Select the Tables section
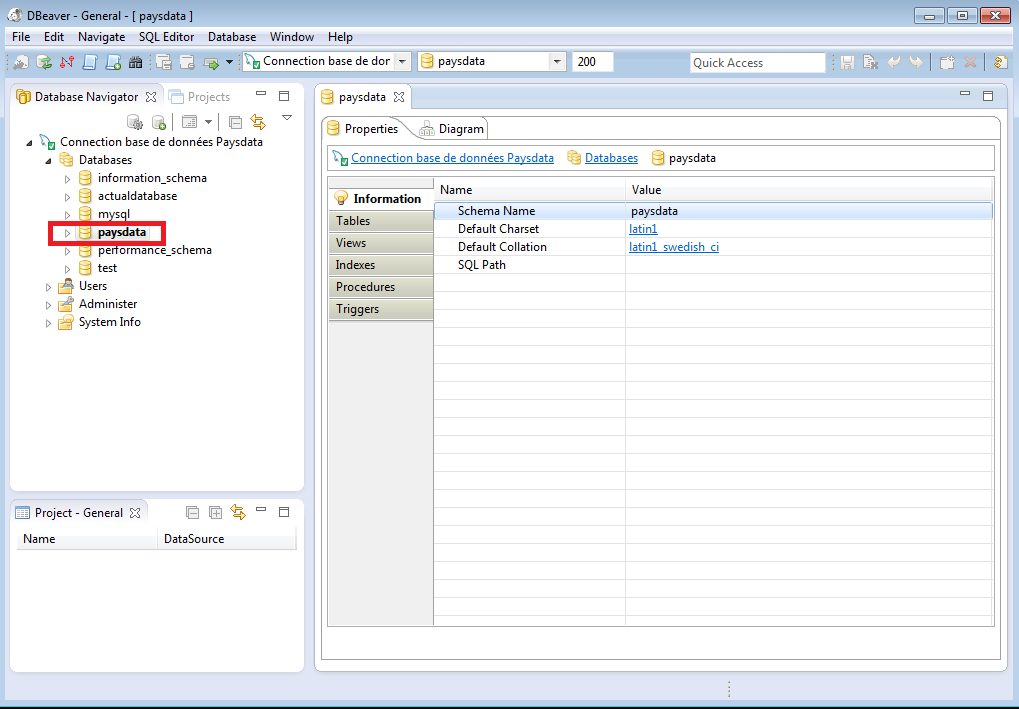Image resolution: width=1019 pixels, height=709 pixels. (381, 221)
